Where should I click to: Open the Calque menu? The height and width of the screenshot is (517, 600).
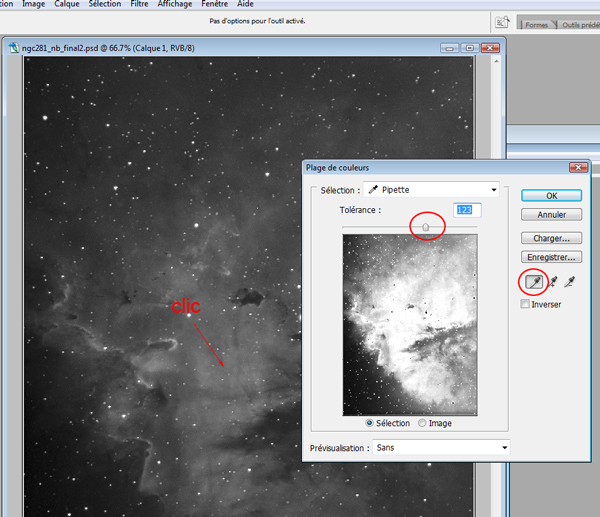(67, 4)
